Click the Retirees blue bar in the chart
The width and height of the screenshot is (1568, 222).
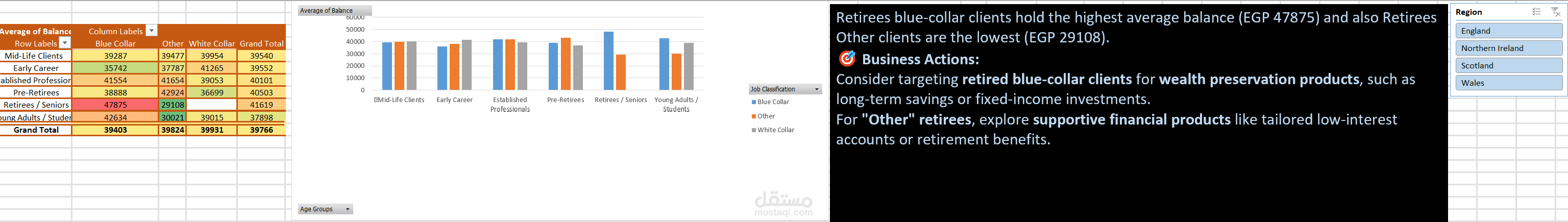608,61
